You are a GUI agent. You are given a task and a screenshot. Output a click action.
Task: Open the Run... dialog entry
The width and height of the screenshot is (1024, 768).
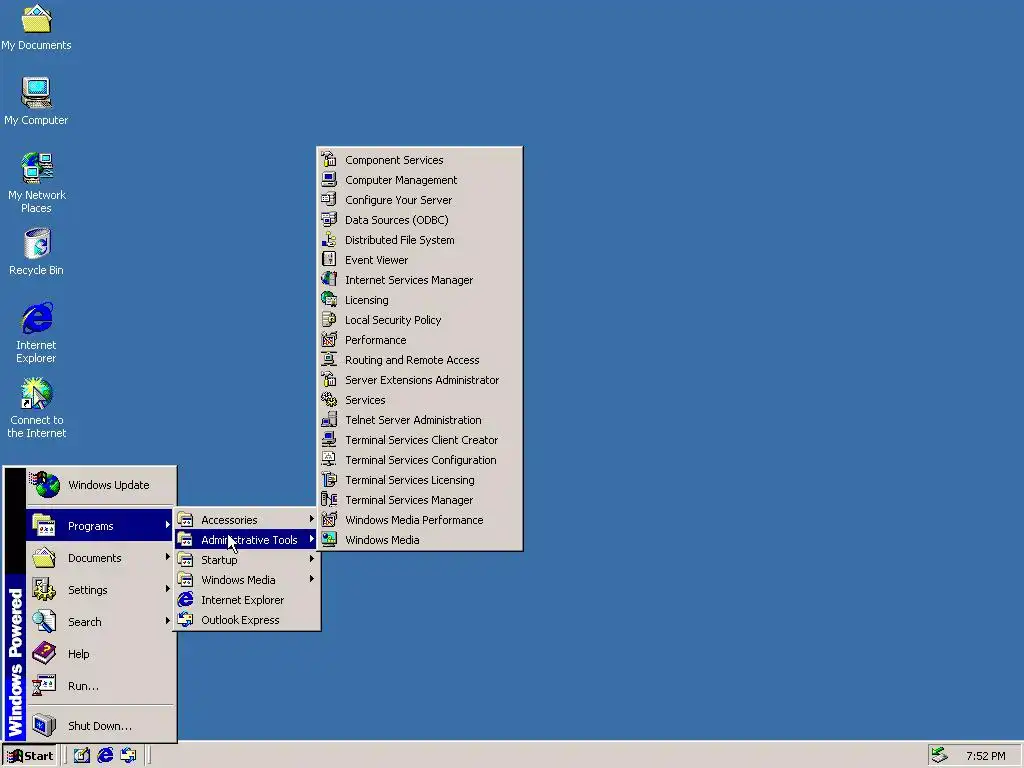pos(101,686)
